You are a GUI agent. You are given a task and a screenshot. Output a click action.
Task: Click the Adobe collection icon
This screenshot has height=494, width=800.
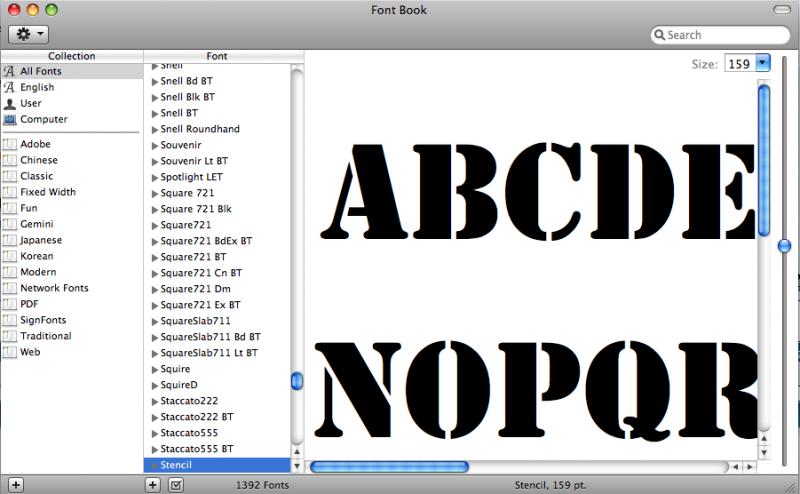tap(10, 144)
